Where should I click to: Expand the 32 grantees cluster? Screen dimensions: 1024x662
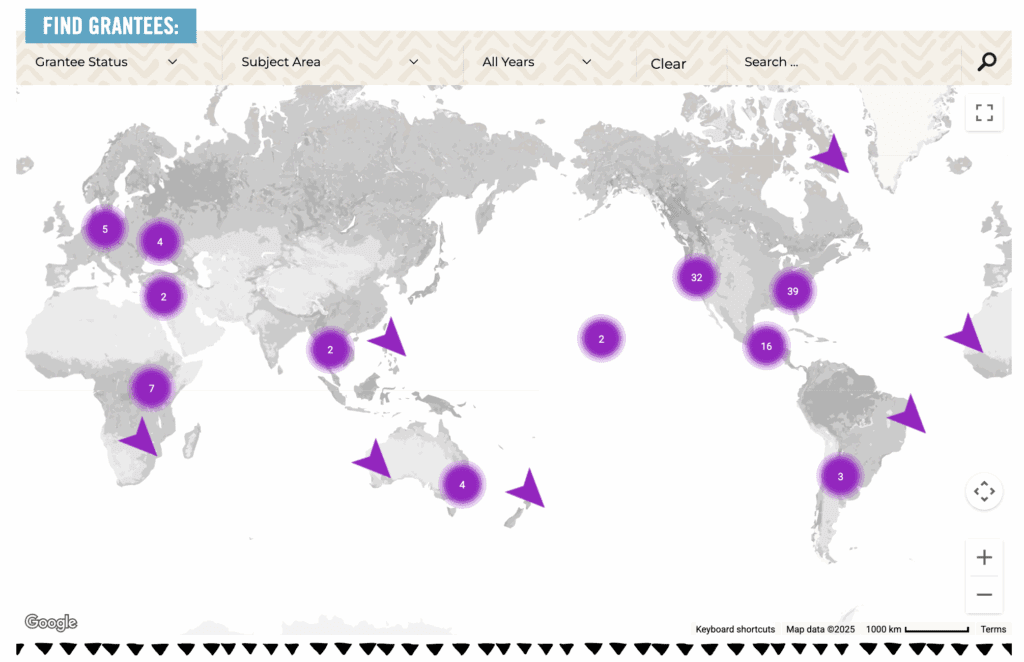696,277
